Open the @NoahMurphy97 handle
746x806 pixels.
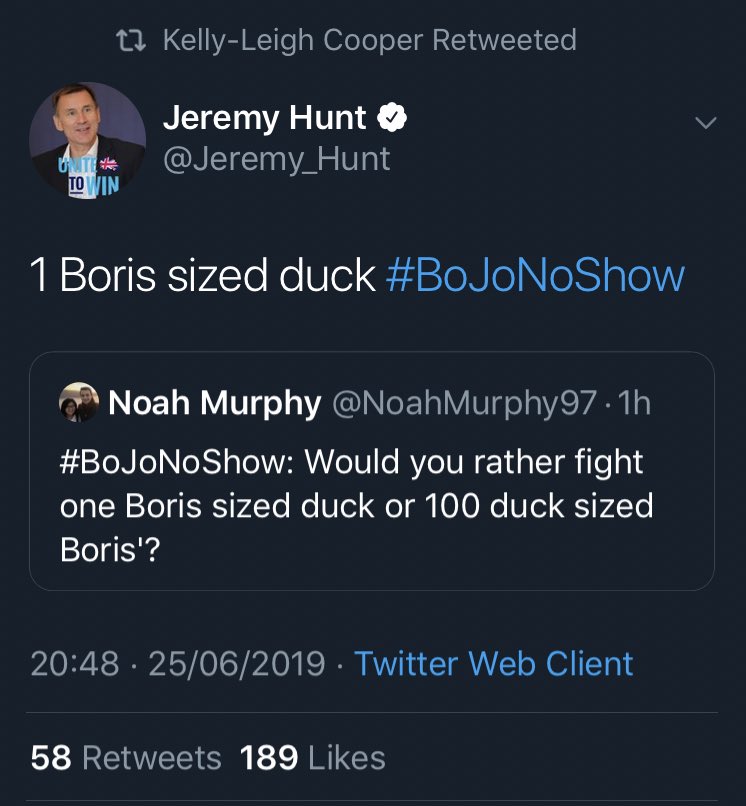coord(463,403)
